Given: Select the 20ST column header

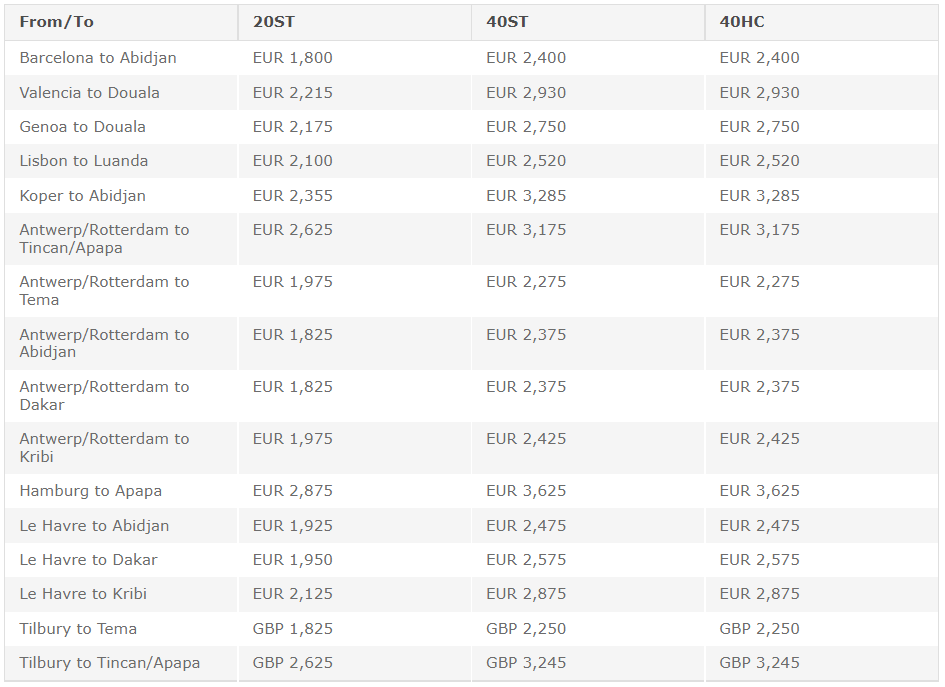Looking at the screenshot, I should (274, 22).
